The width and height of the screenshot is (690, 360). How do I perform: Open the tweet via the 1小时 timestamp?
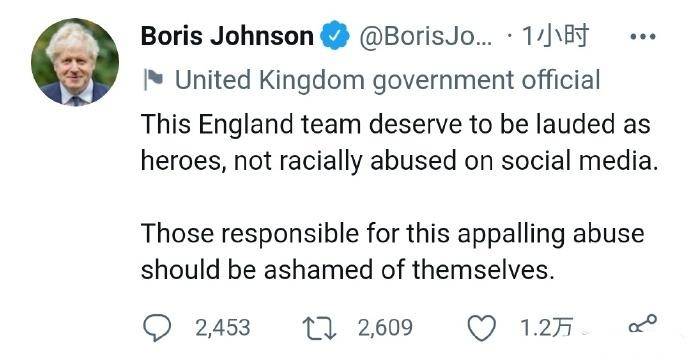(555, 36)
